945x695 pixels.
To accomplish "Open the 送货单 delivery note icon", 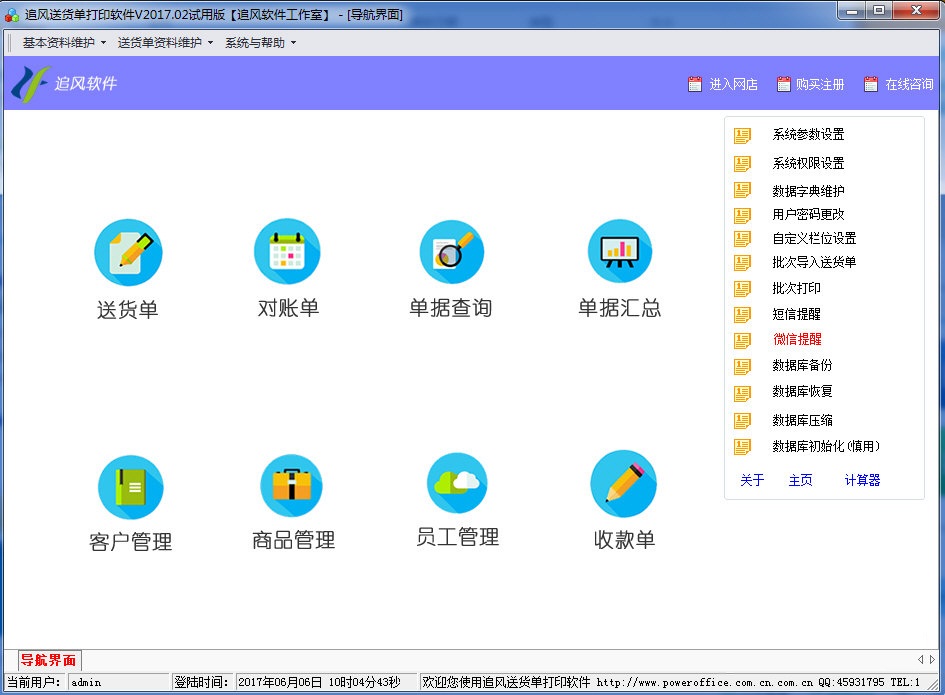I will [128, 253].
